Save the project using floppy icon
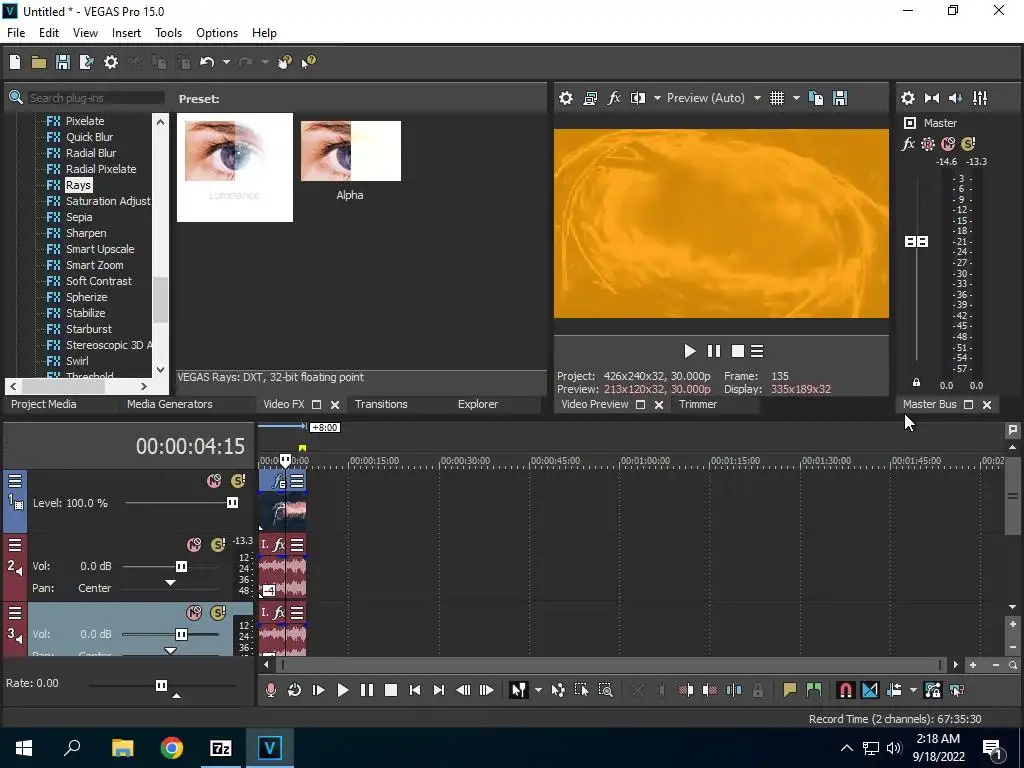Screen dimensions: 1024x768 (63, 62)
